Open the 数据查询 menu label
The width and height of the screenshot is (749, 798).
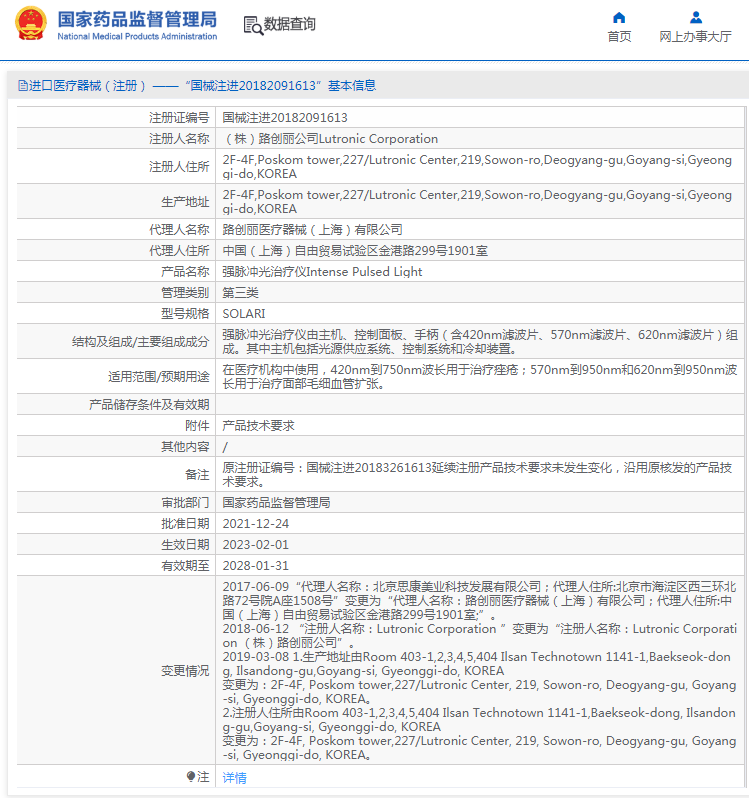[289, 25]
